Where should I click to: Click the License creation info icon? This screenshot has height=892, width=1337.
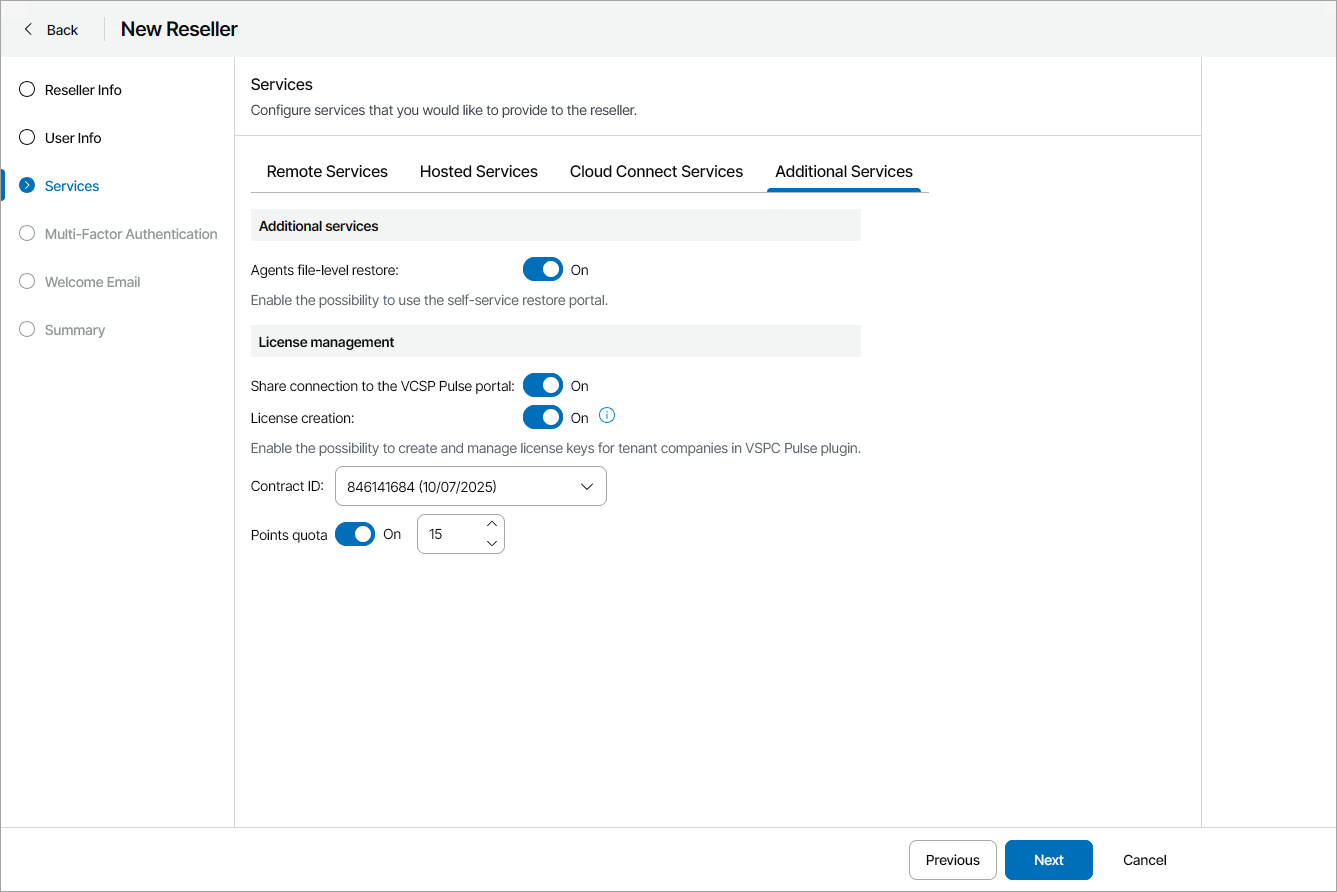tap(607, 415)
